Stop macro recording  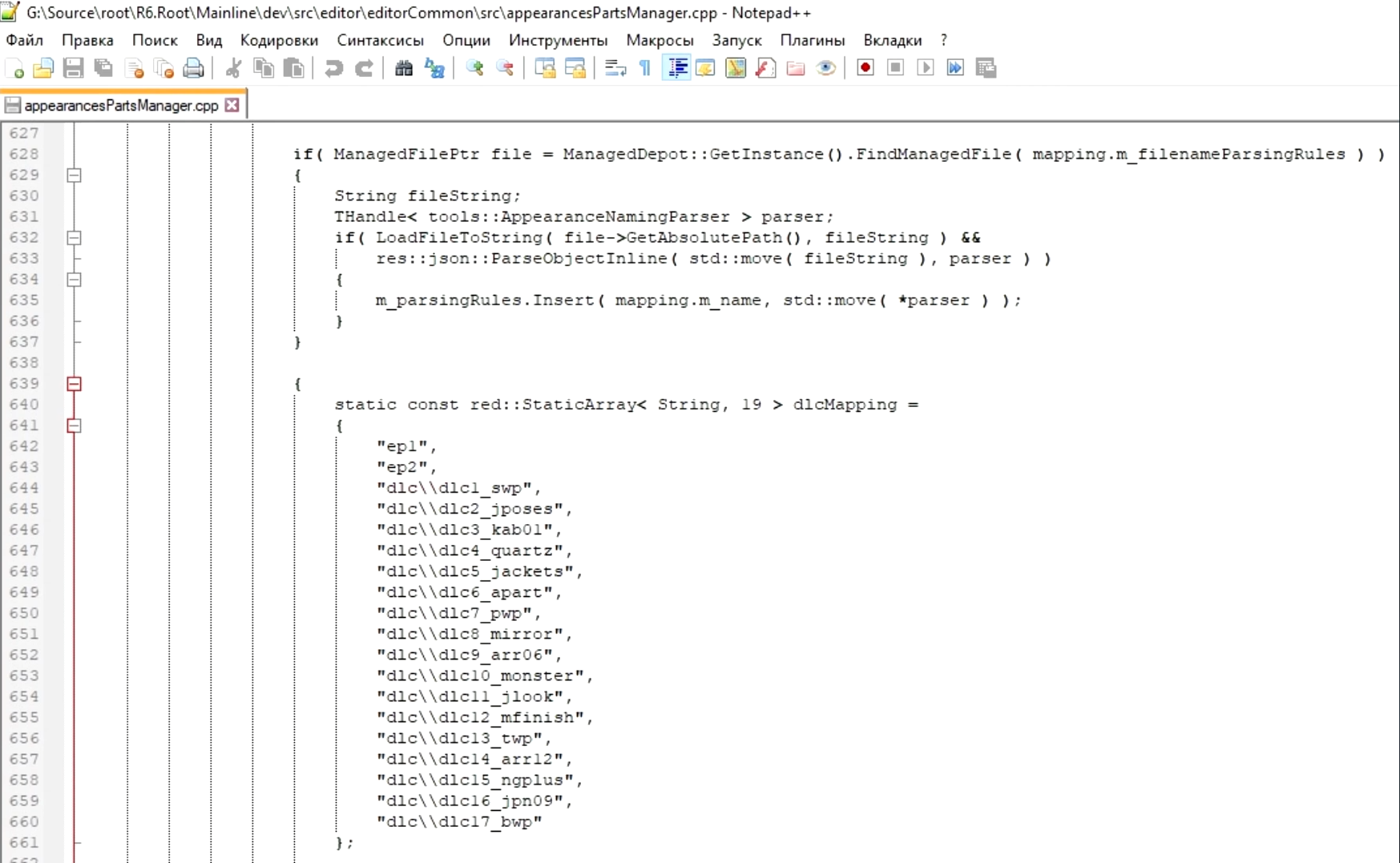tap(896, 68)
